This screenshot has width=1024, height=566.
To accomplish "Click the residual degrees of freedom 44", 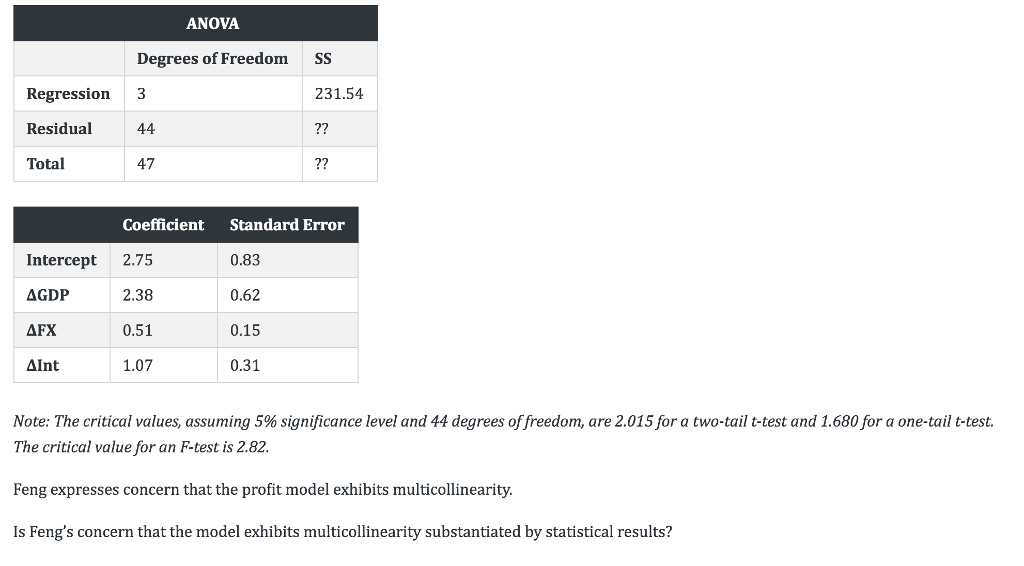I will pyautogui.click(x=146, y=129).
